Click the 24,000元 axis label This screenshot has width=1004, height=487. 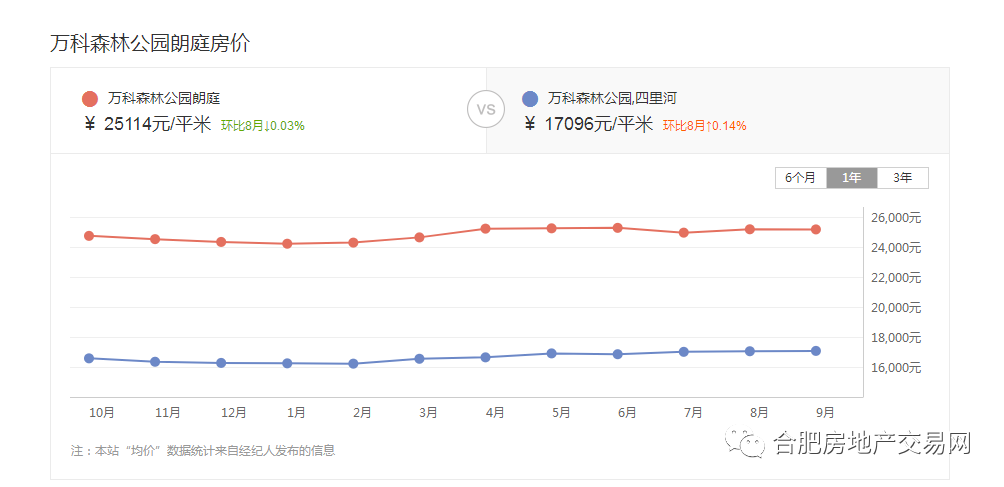tap(896, 248)
